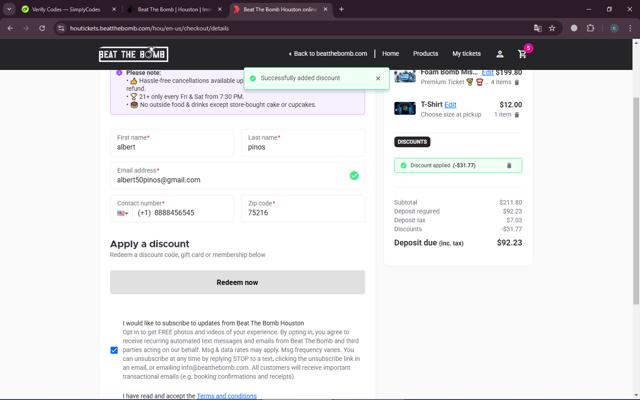Image resolution: width=640 pixels, height=400 pixels.
Task: Click the Apply a discount heading
Action: coord(149,244)
